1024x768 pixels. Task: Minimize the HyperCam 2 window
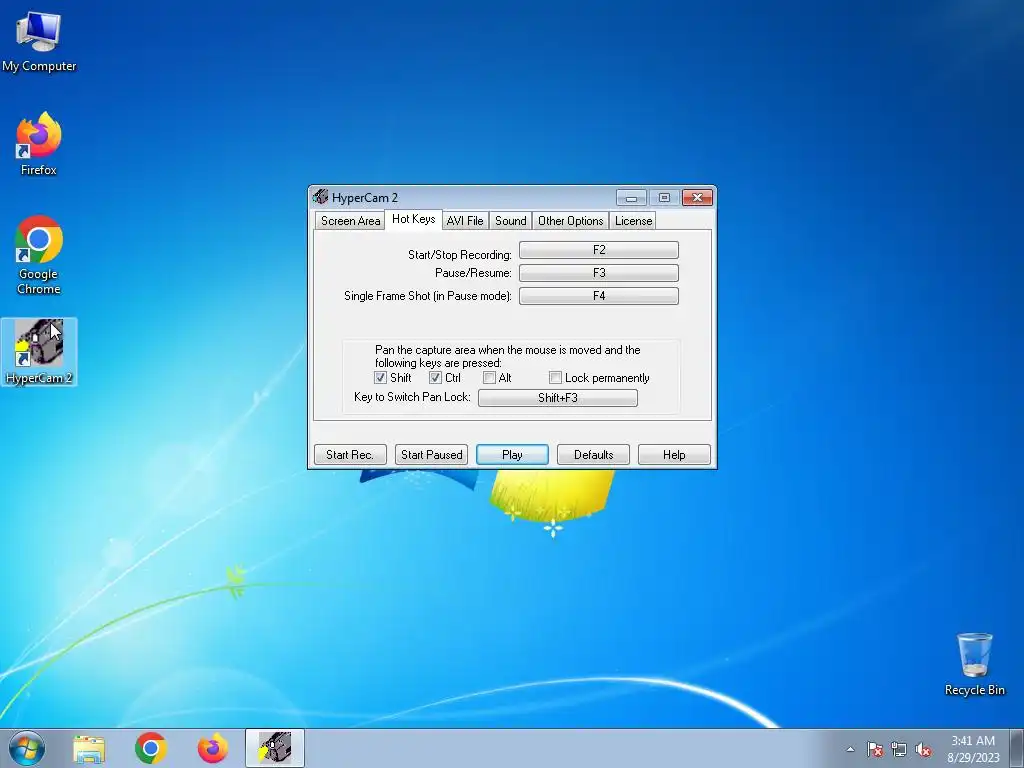pyautogui.click(x=632, y=197)
